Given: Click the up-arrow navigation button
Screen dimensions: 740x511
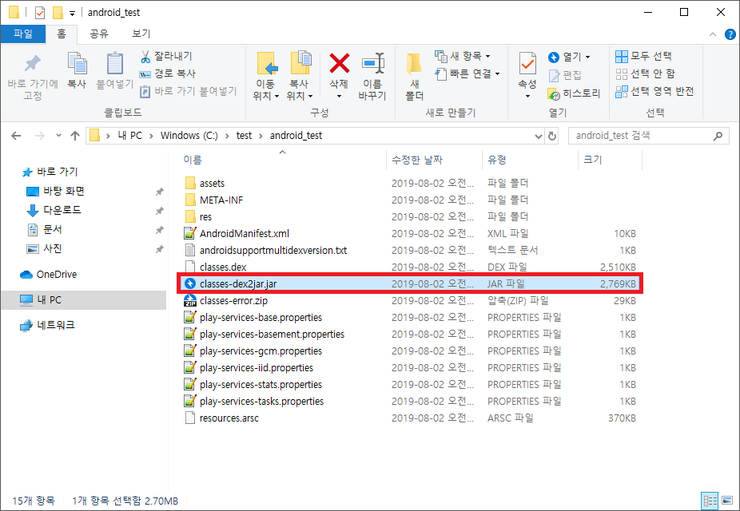Looking at the screenshot, I should point(69,135).
